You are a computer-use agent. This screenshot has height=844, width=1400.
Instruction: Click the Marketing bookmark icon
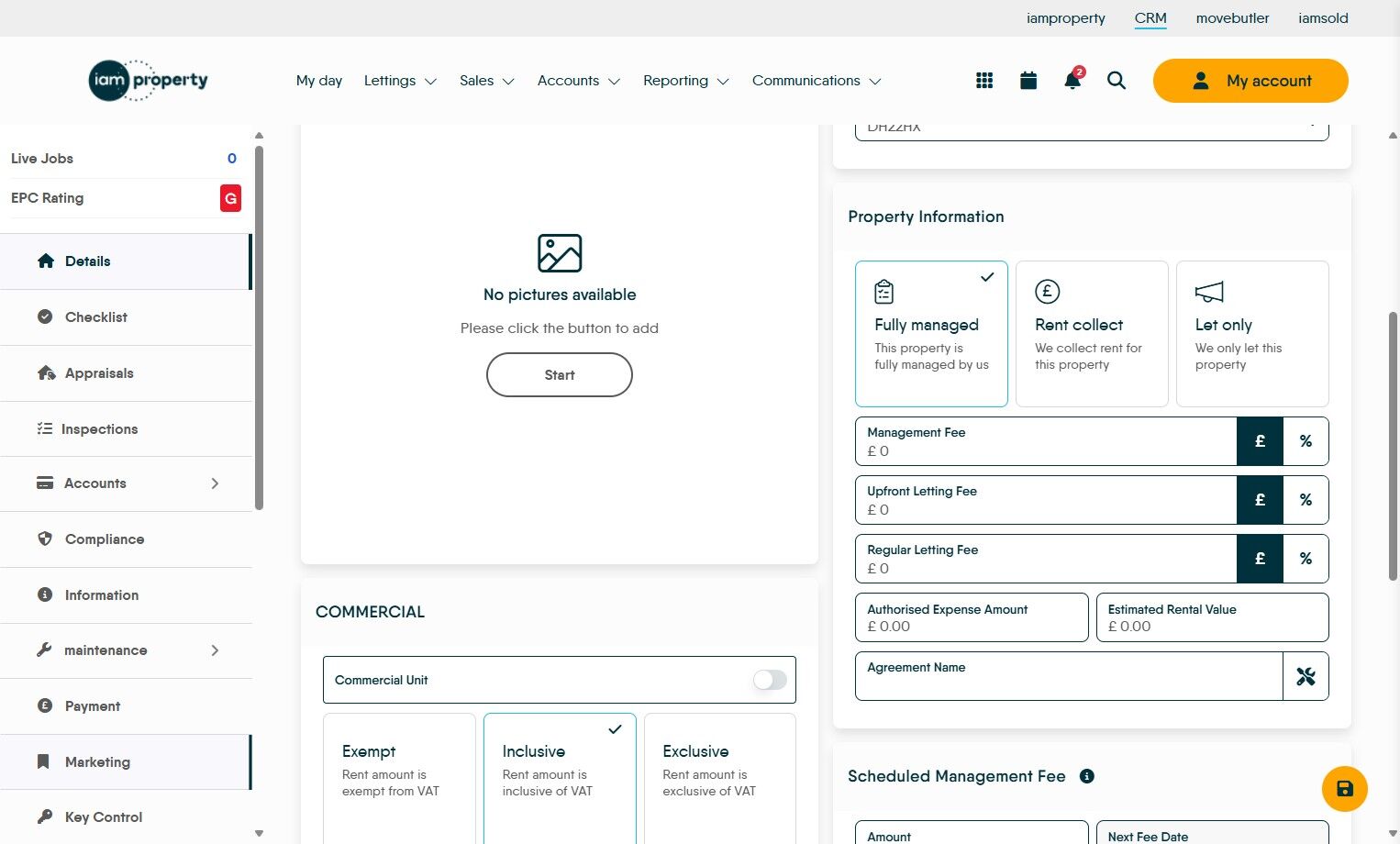tap(43, 761)
